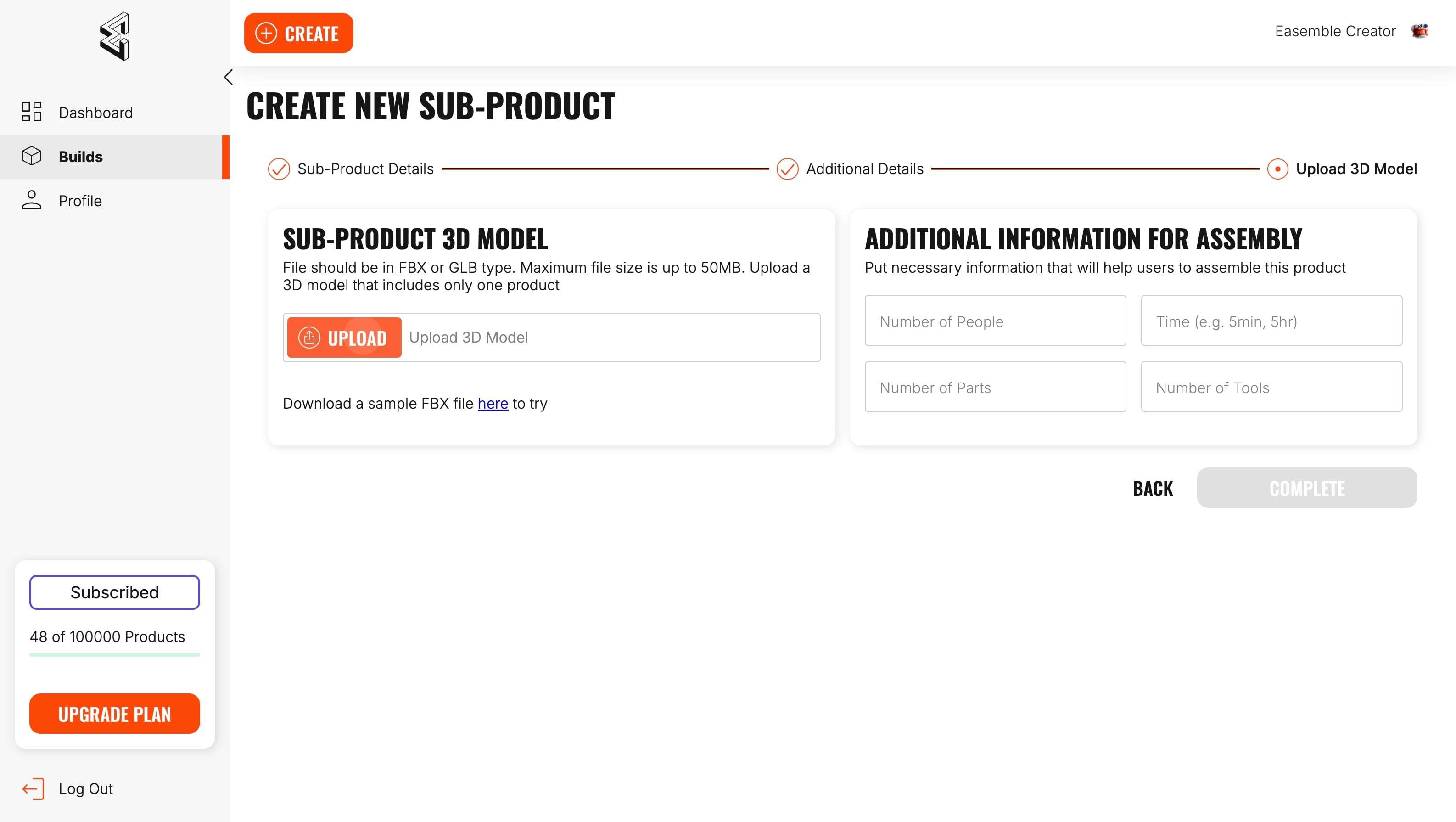1456x822 pixels.
Task: Click the Builds cube icon
Action: tap(32, 156)
